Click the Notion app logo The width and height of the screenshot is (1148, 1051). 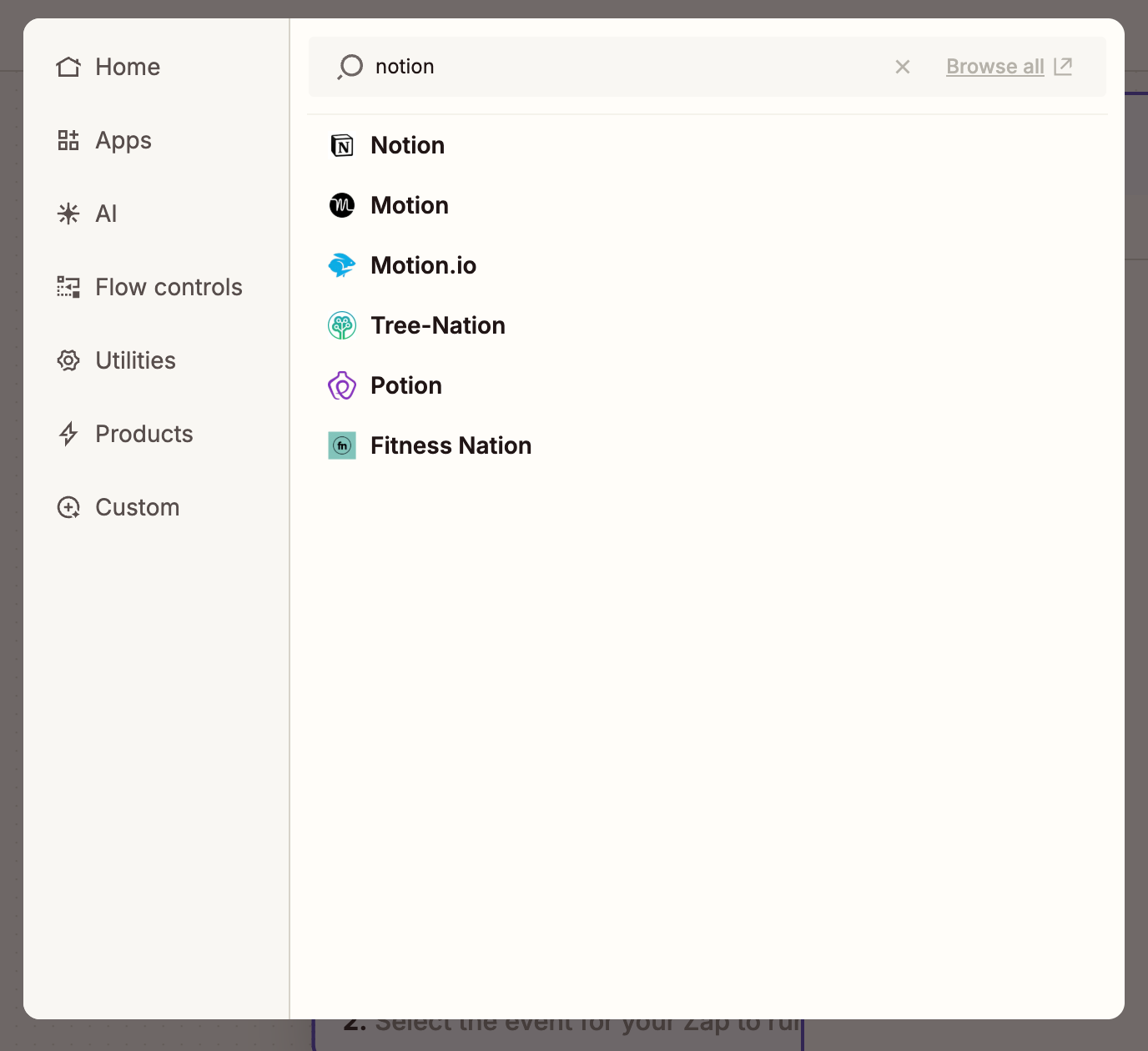(x=342, y=145)
